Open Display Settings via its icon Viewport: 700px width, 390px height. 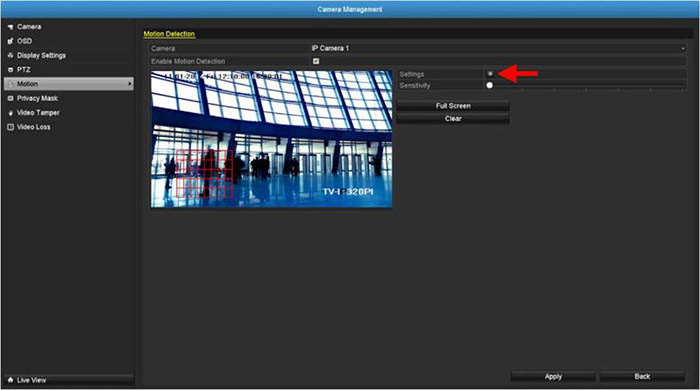pos(10,56)
